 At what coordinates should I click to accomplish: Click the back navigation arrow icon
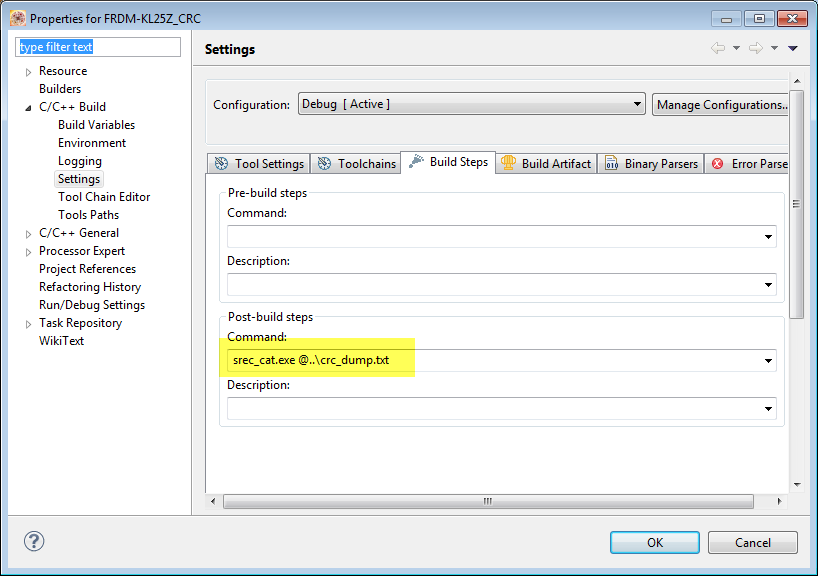click(x=718, y=48)
